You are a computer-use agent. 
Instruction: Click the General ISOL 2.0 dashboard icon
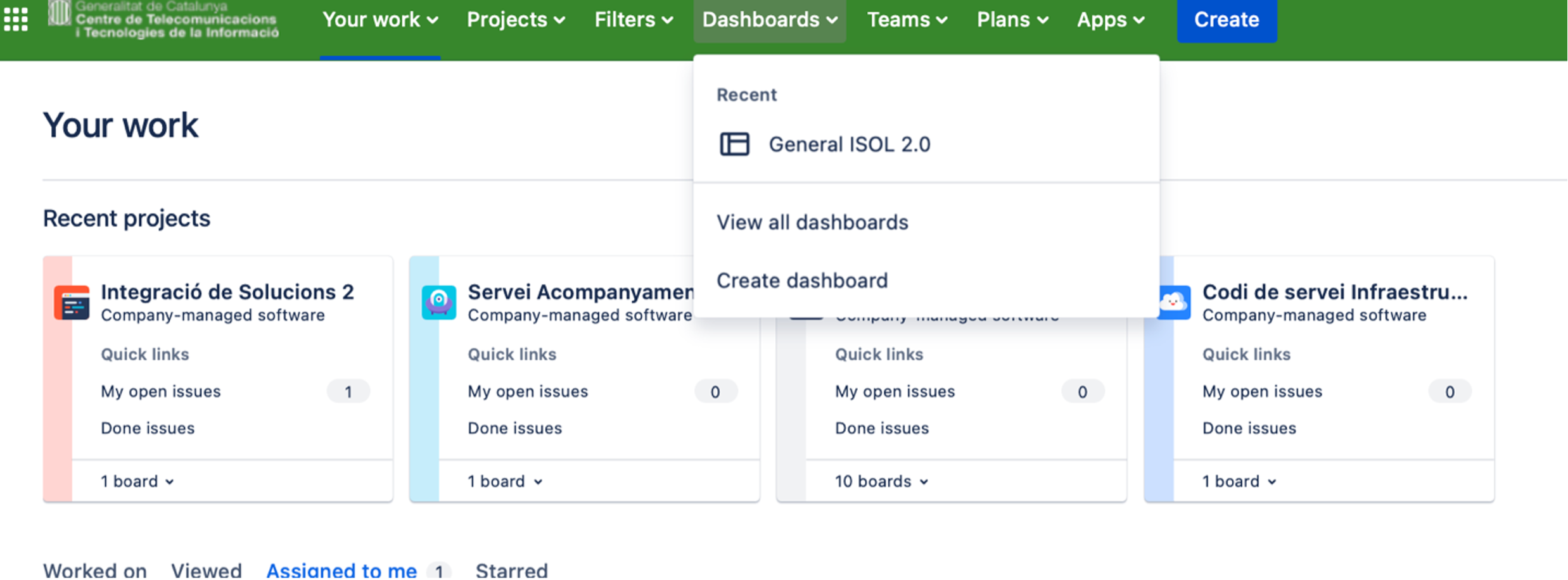click(x=734, y=144)
